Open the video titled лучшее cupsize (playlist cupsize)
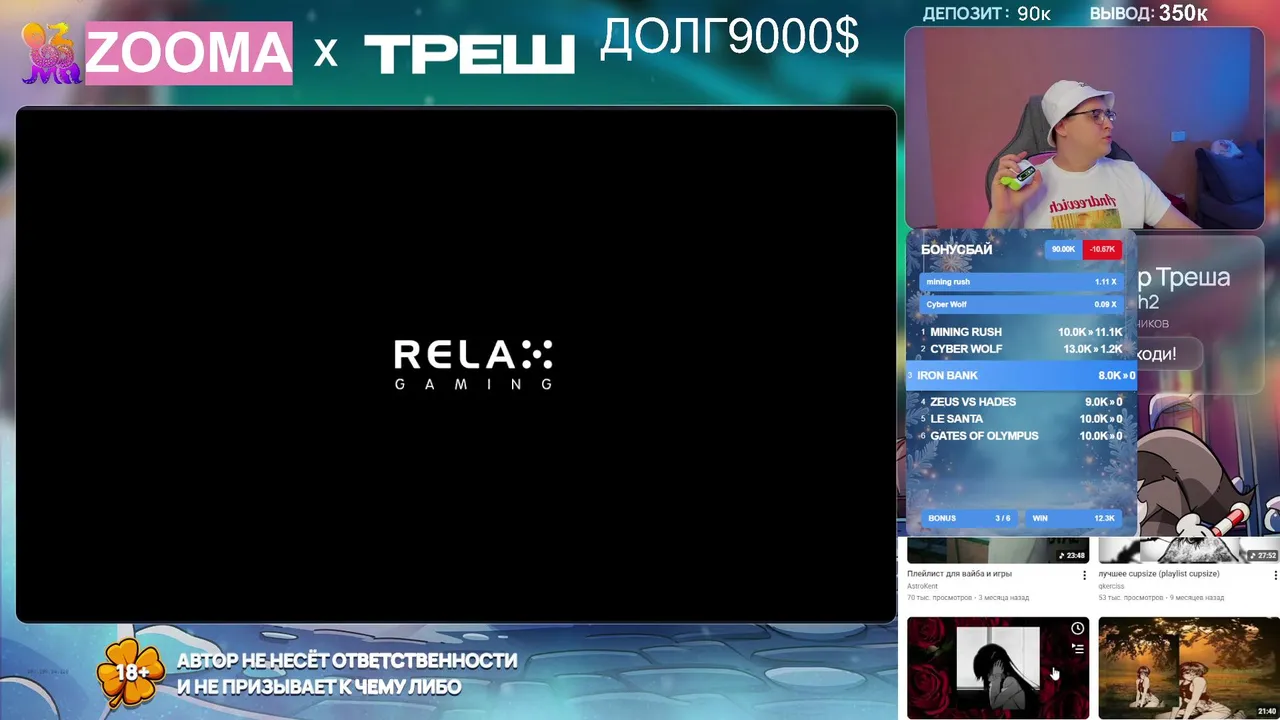The image size is (1280, 720). (1159, 574)
